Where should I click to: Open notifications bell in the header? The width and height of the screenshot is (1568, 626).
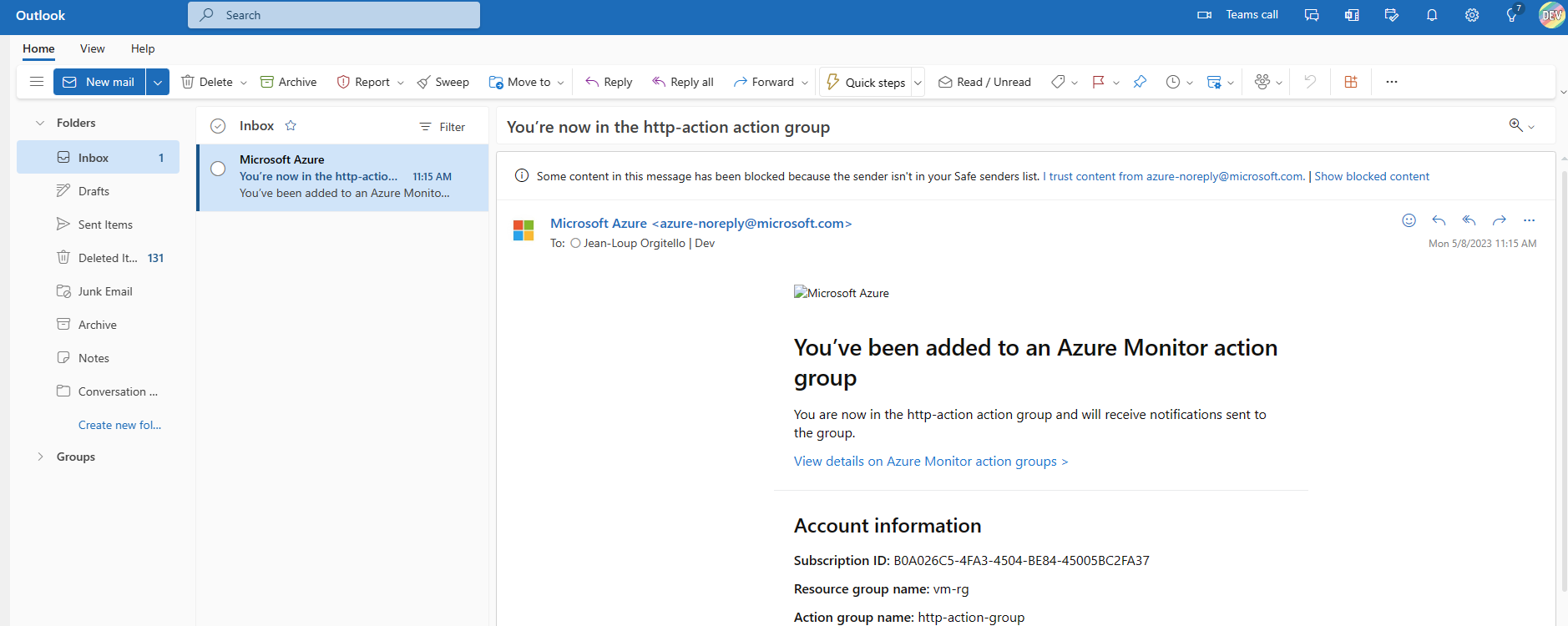pos(1432,15)
